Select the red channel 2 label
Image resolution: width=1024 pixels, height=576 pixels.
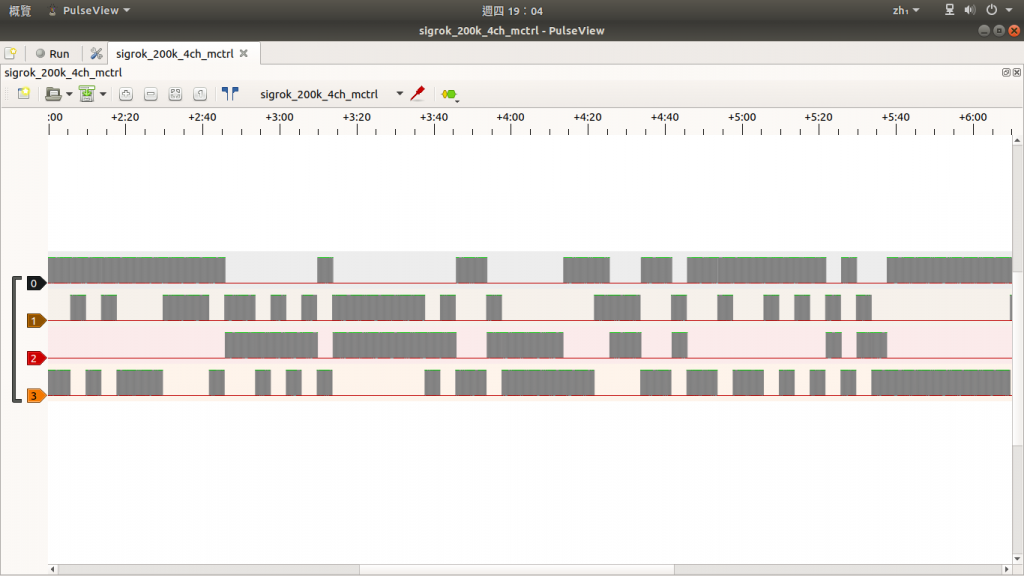tap(36, 358)
